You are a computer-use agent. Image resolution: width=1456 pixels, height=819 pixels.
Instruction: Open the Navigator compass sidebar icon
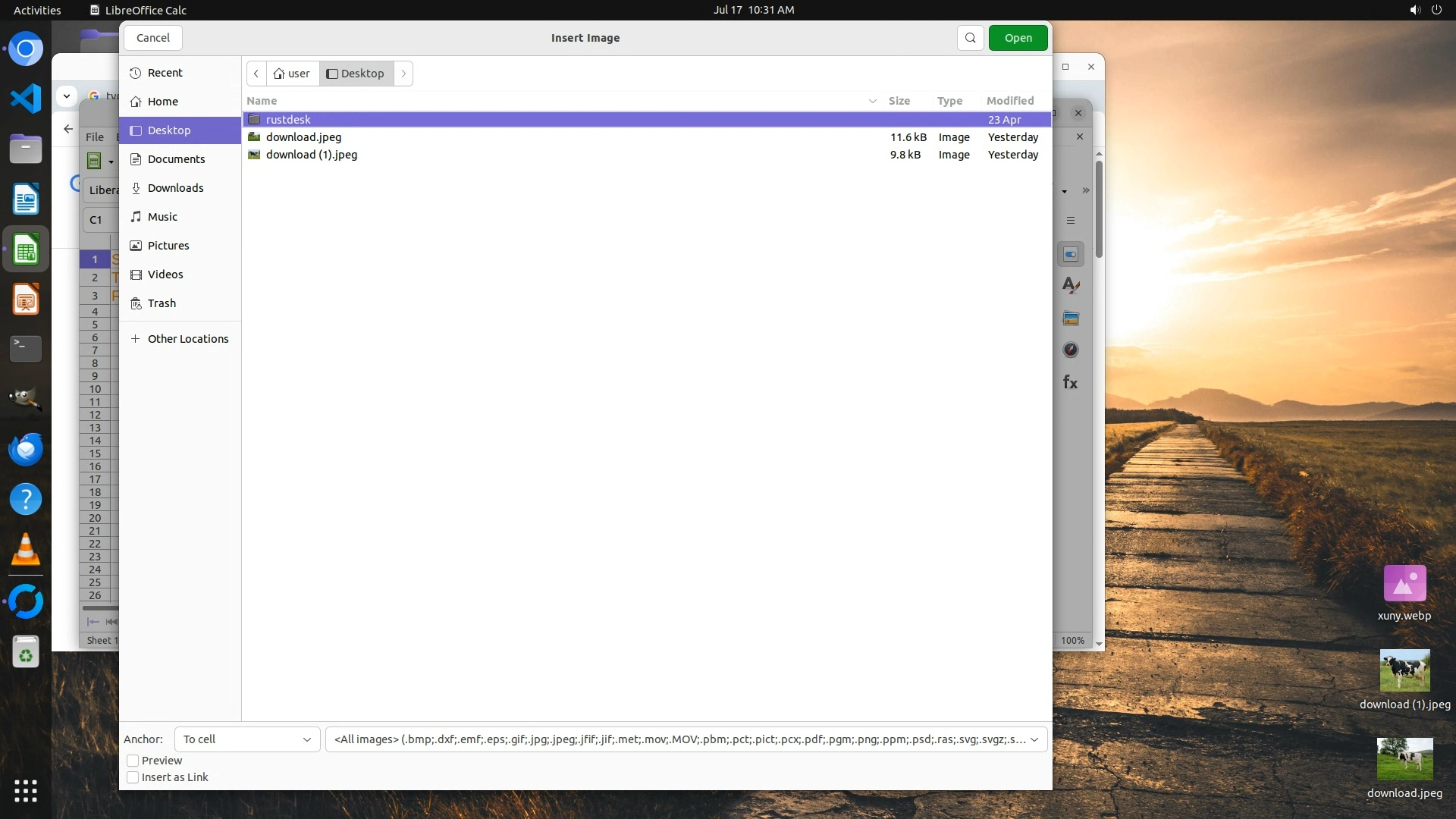[x=1071, y=350]
